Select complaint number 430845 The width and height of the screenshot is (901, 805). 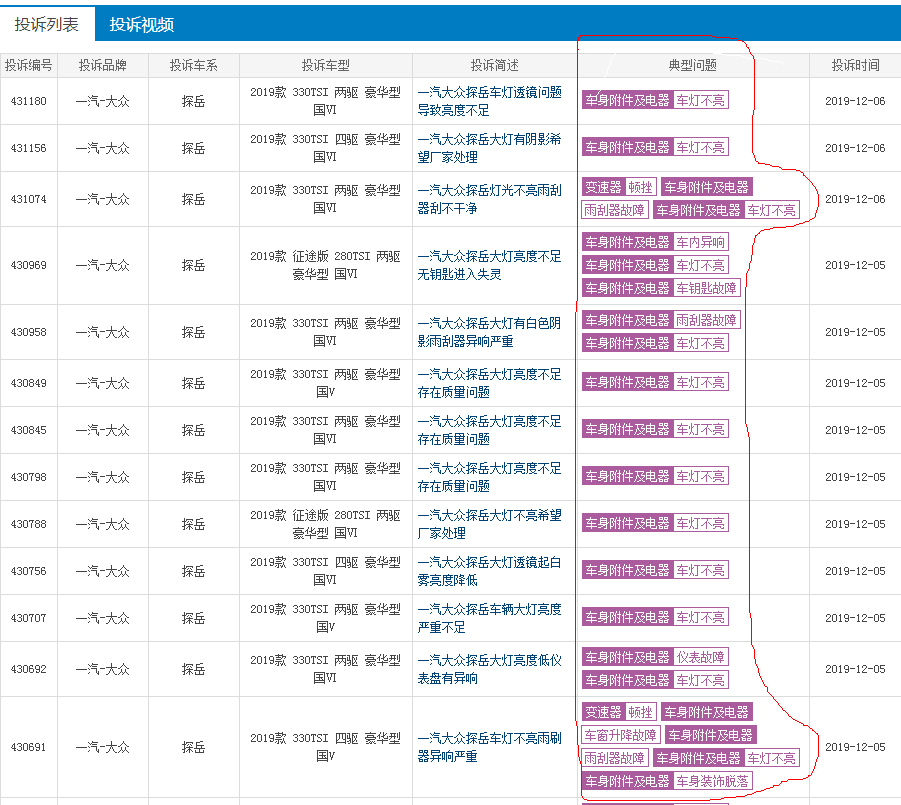coord(29,430)
